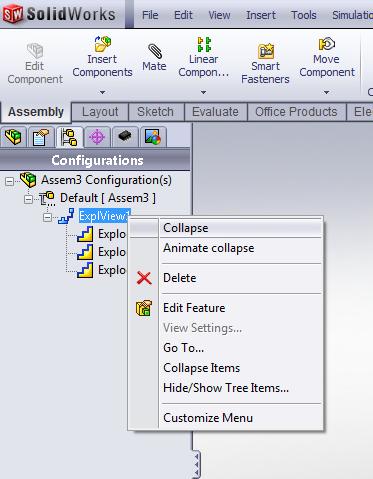Open the Tools menu
Screen dimensions: 373x479
click(x=303, y=15)
